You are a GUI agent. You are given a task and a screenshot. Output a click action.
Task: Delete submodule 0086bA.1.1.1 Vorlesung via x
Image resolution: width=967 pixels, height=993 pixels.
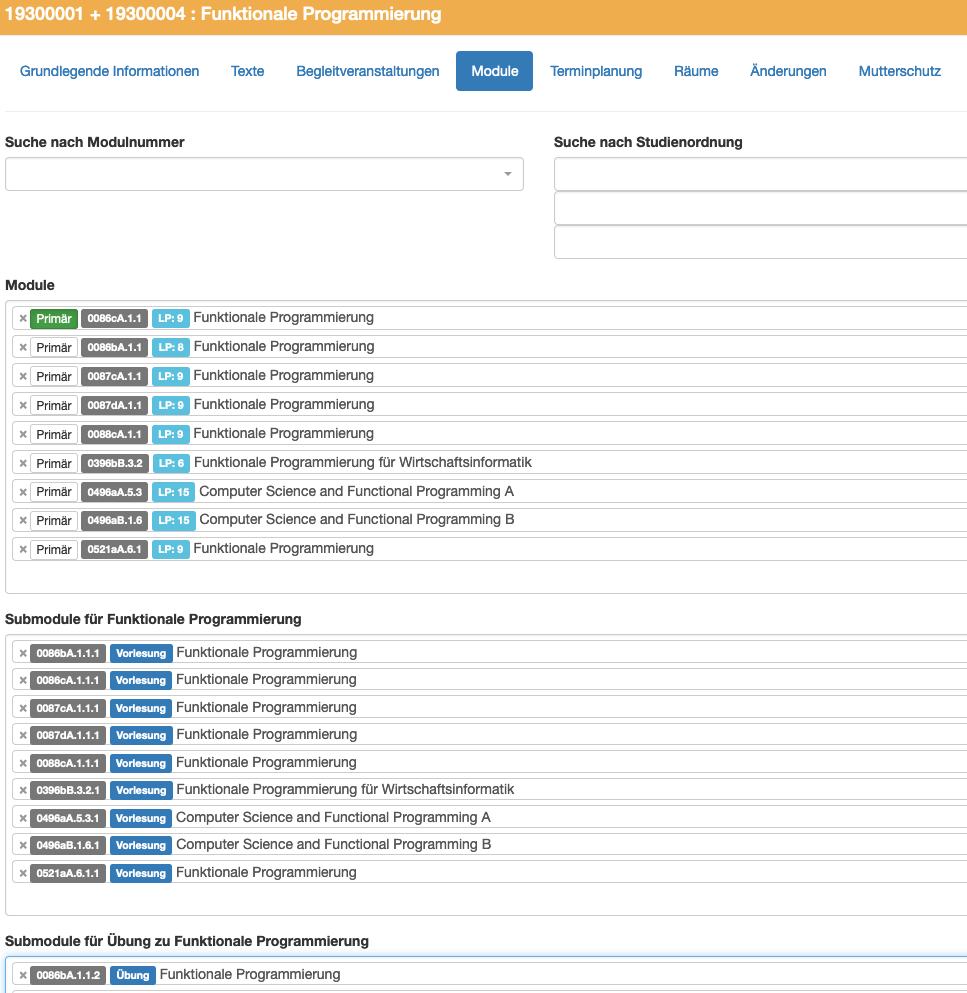[x=23, y=654]
